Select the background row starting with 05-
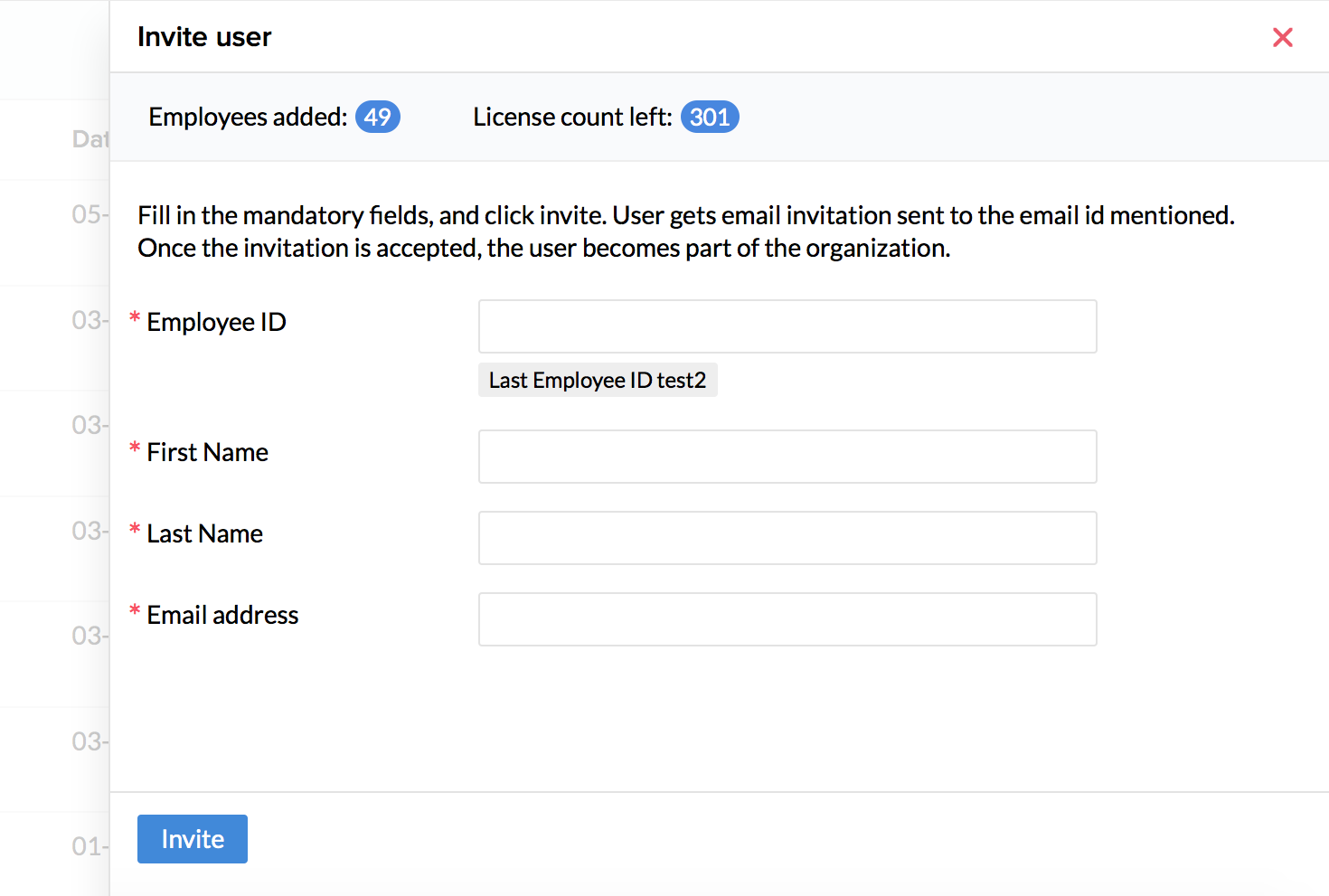The height and width of the screenshot is (896, 1329). [x=89, y=214]
